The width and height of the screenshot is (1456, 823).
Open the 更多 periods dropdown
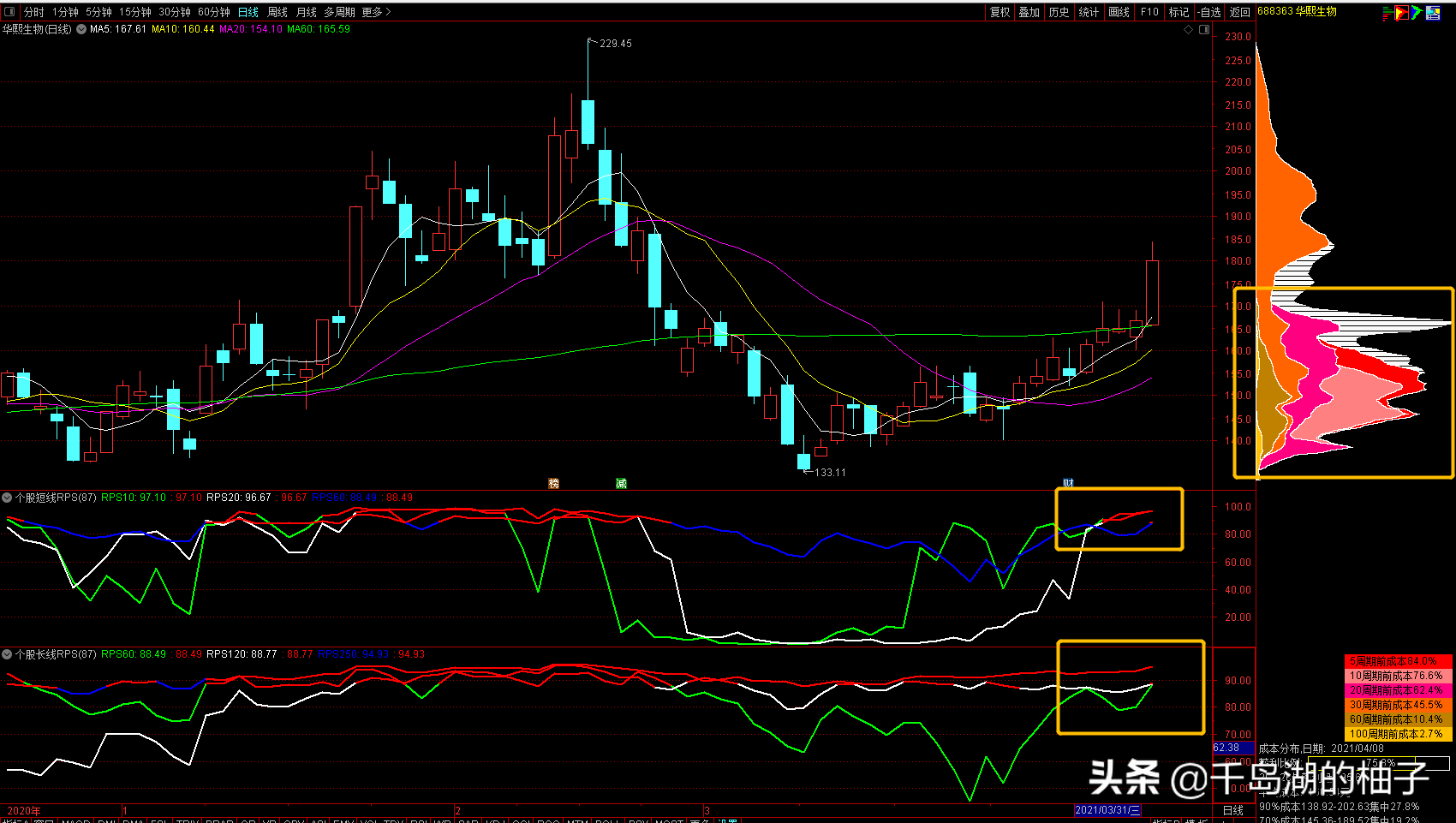pos(376,12)
